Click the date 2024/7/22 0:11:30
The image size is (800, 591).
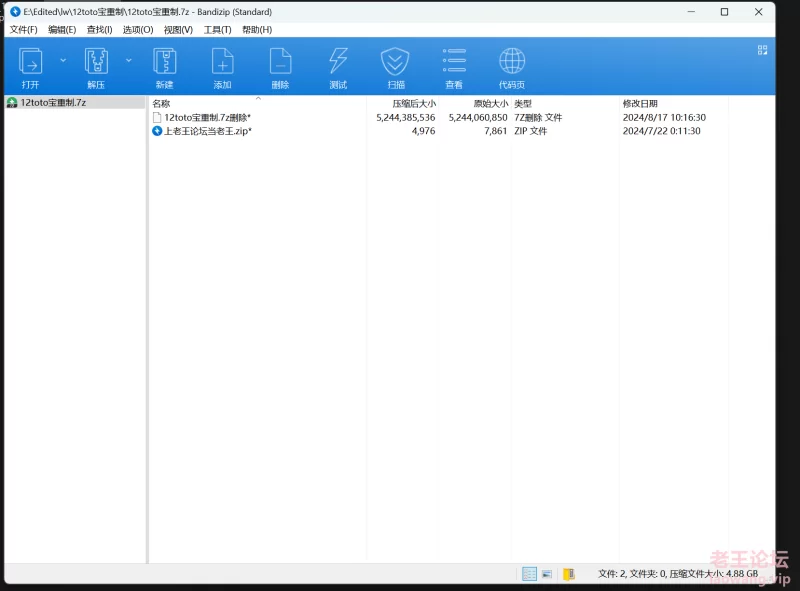[x=661, y=131]
